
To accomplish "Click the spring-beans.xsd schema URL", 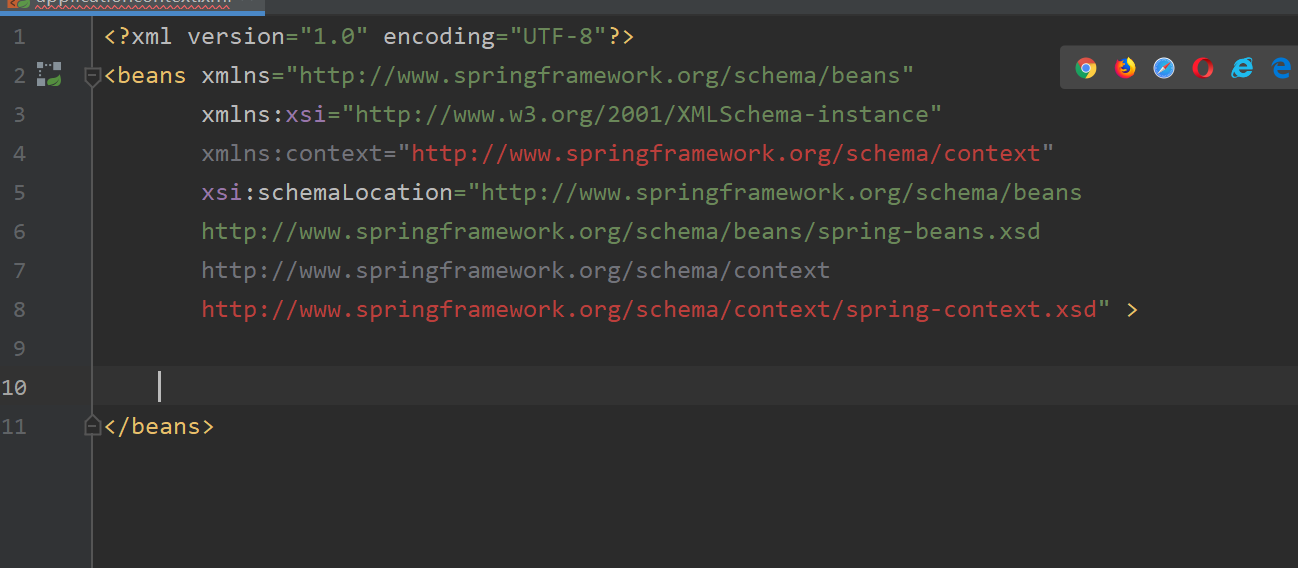I will [x=621, y=231].
